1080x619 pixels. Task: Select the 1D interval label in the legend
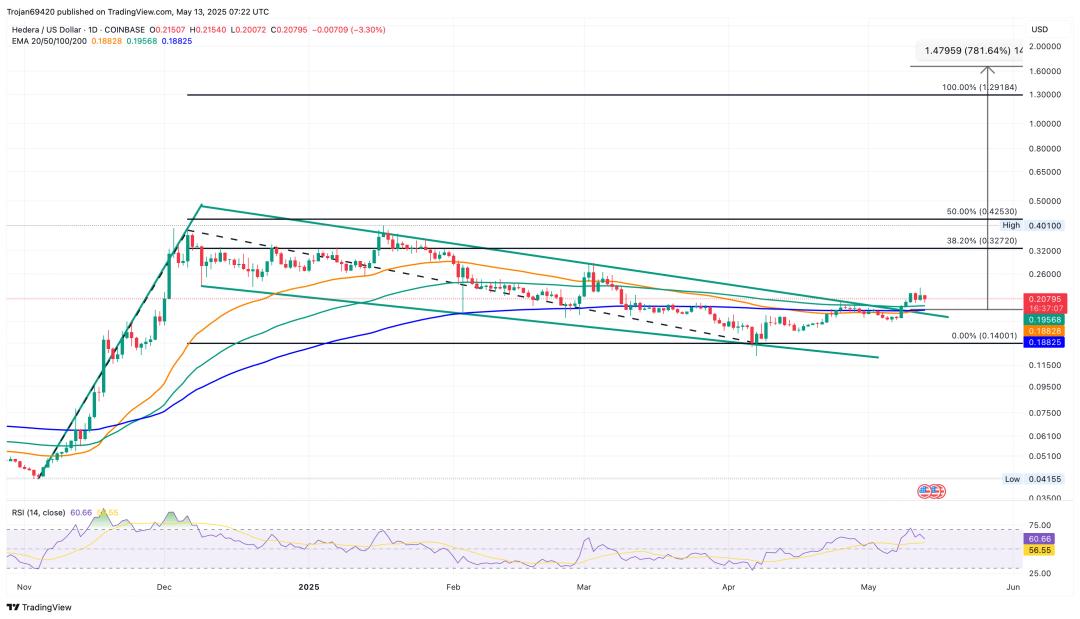(95, 30)
